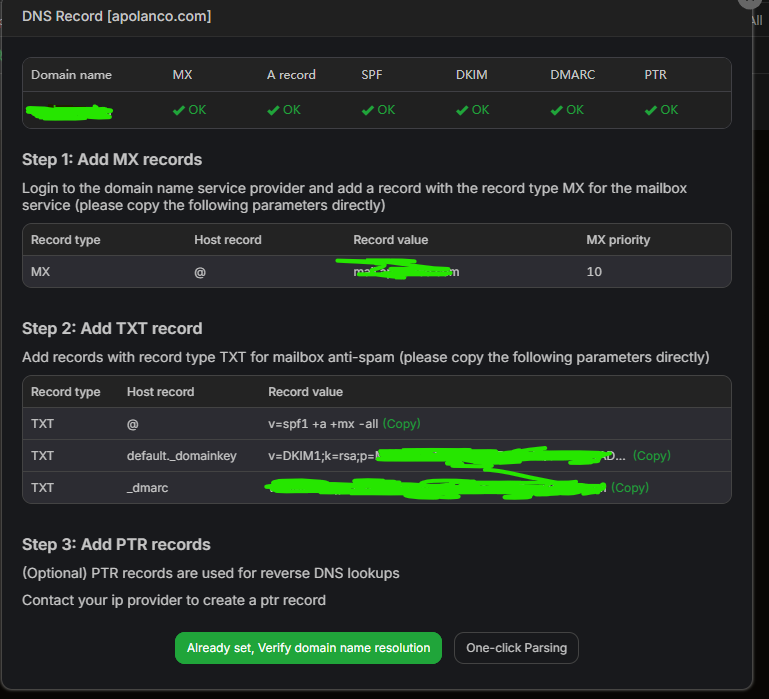Click the DNS Record [apolanco.com] title

117,17
